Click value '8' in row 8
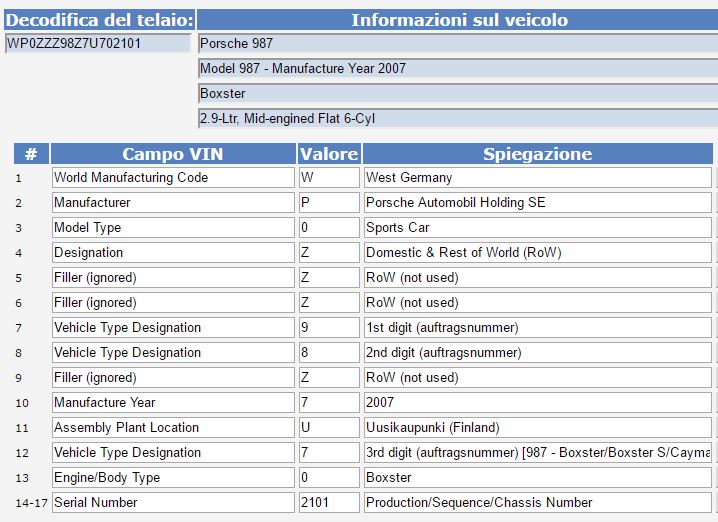718x522 pixels. 329,353
